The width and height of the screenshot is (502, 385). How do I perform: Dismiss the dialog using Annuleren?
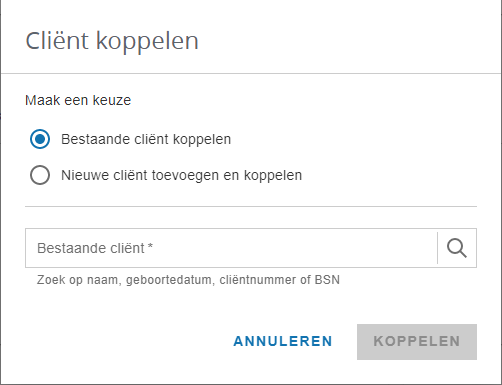tap(283, 341)
